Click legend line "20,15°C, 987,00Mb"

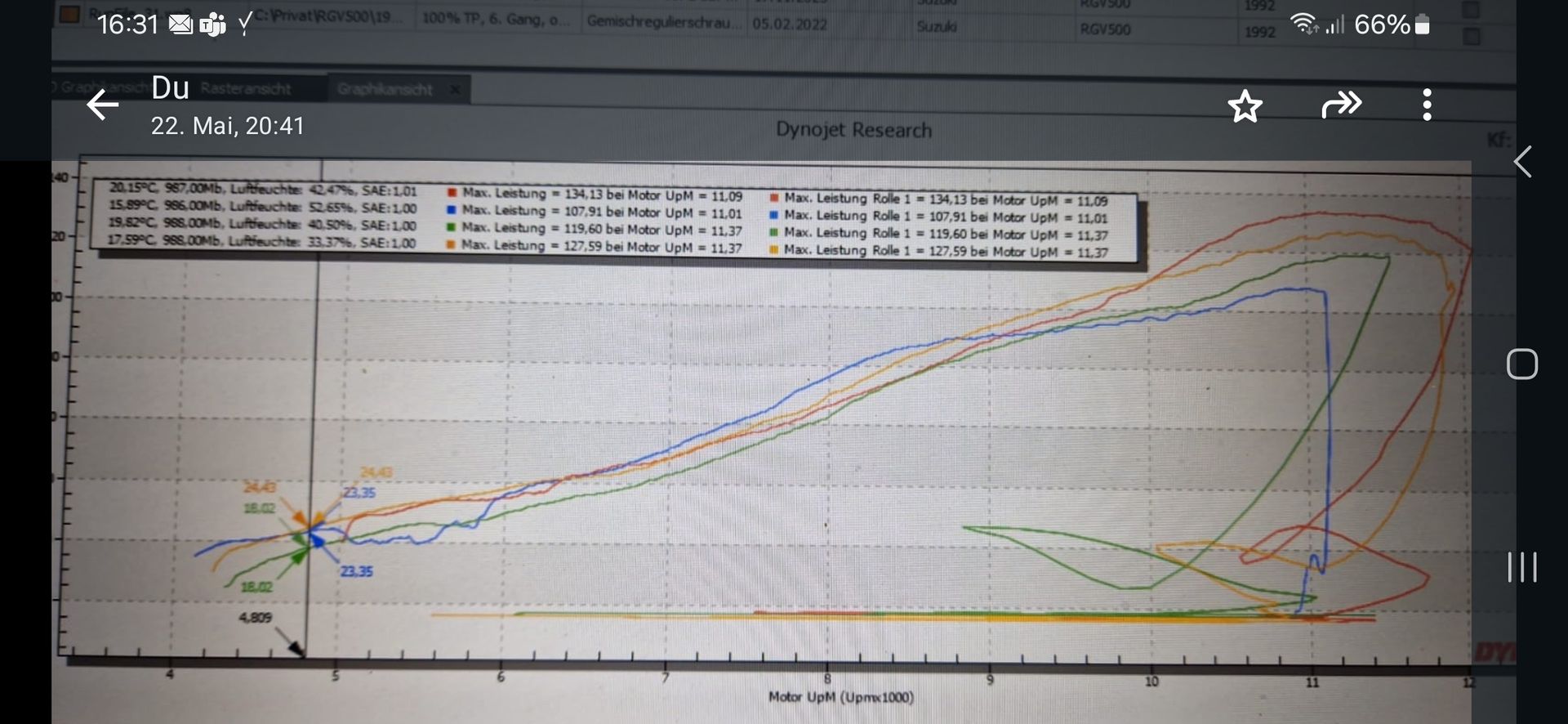(x=263, y=190)
